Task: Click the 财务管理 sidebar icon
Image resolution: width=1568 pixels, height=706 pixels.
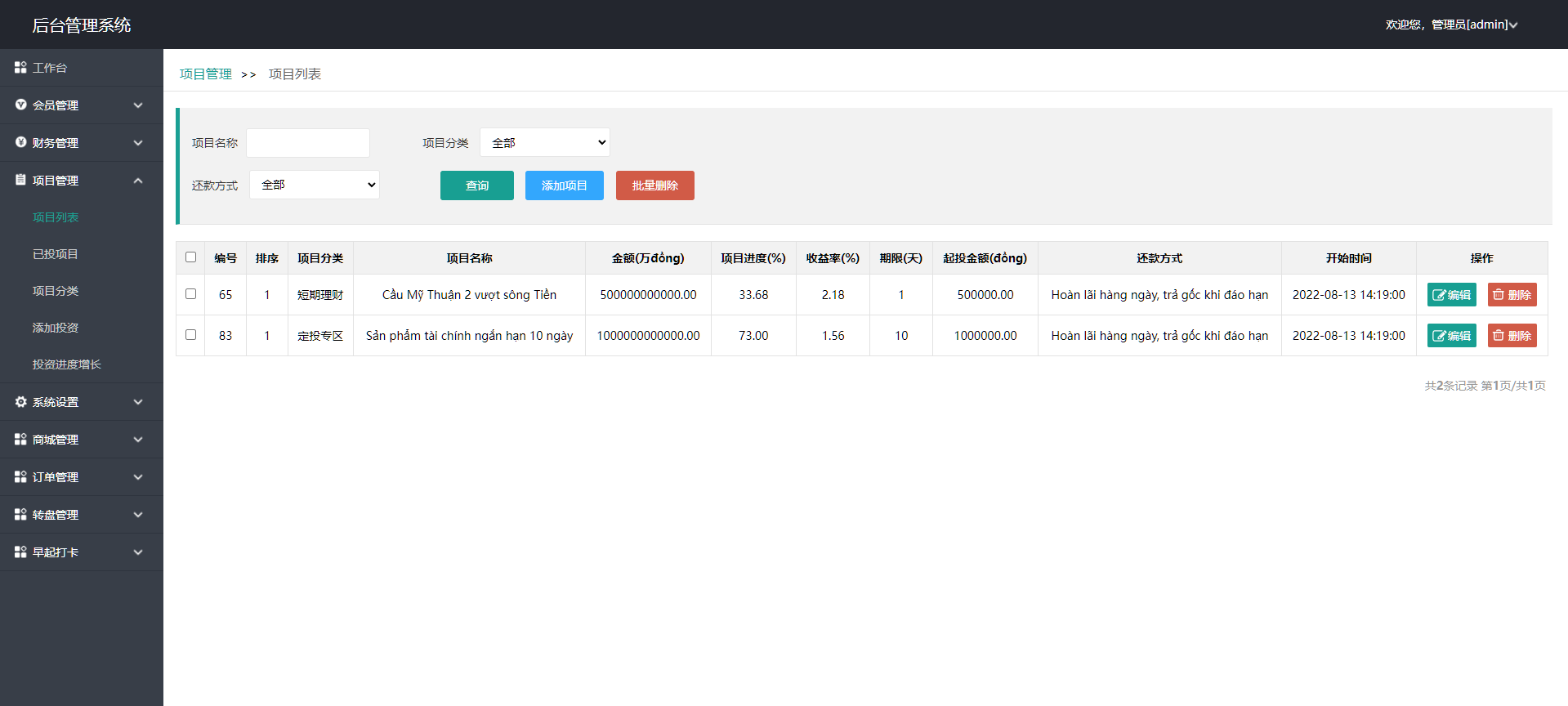Action: pyautogui.click(x=20, y=142)
